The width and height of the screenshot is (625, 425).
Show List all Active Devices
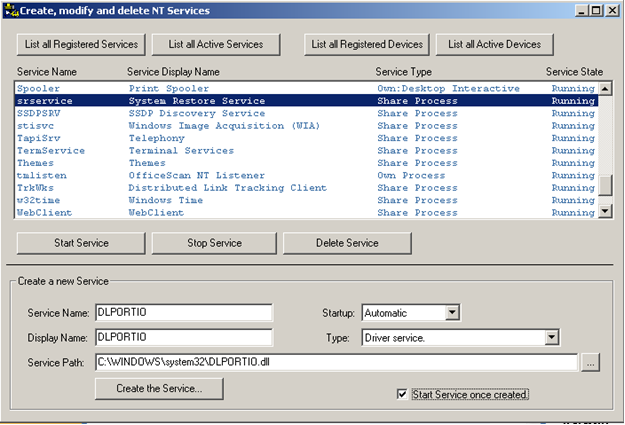[x=494, y=44]
